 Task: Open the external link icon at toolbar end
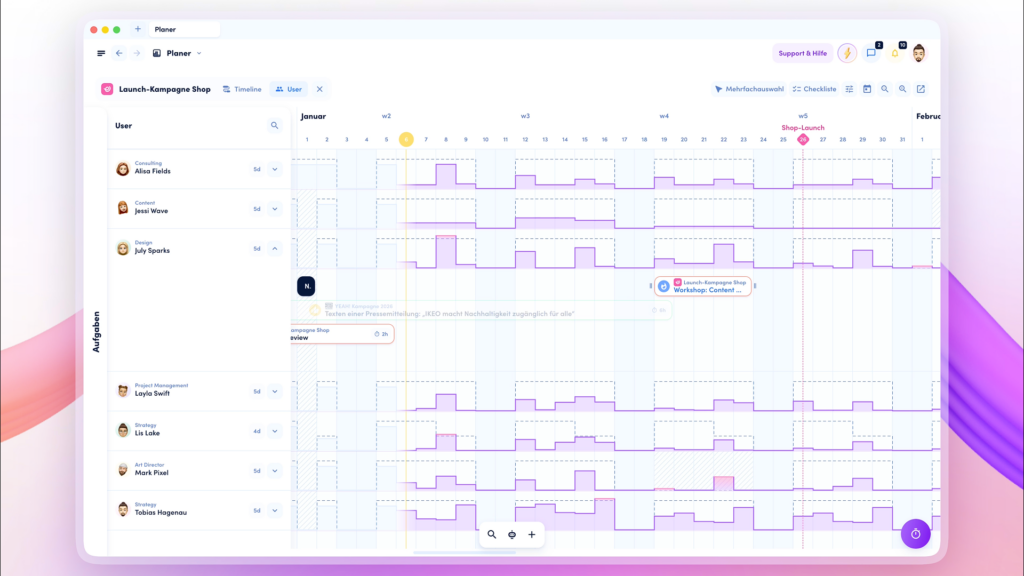click(920, 89)
